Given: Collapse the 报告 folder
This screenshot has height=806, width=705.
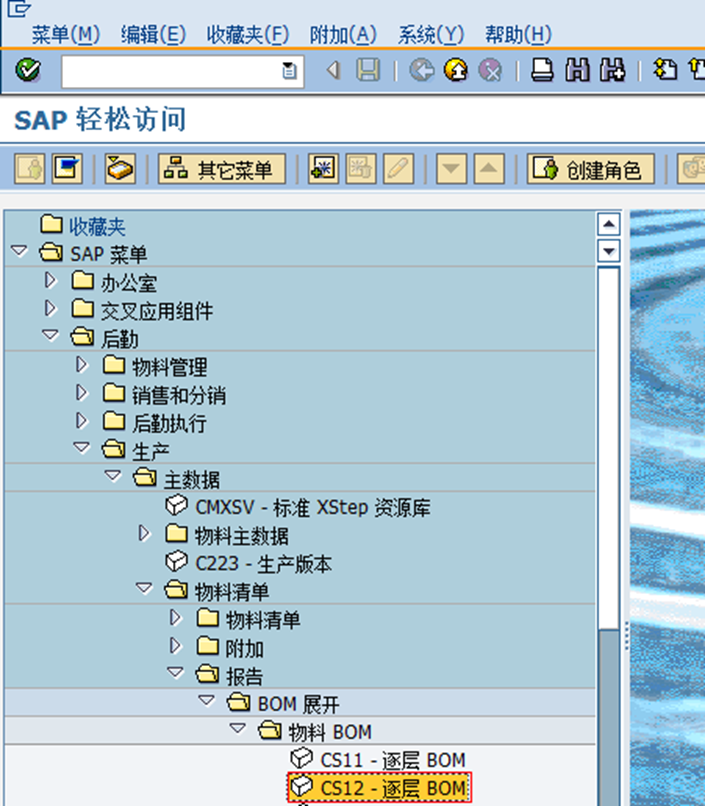Looking at the screenshot, I should pyautogui.click(x=176, y=673).
